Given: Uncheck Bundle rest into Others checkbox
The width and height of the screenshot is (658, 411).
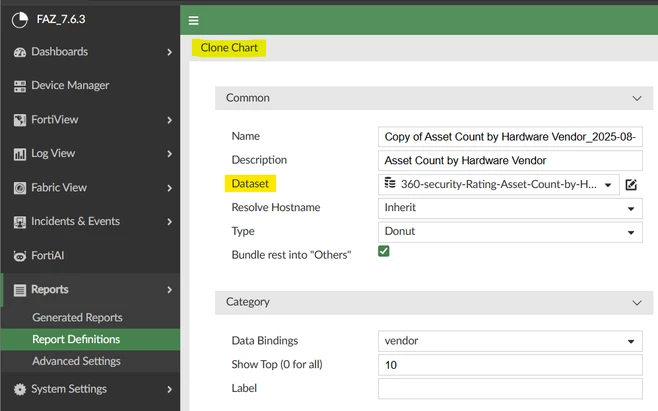Looking at the screenshot, I should click(x=384, y=251).
